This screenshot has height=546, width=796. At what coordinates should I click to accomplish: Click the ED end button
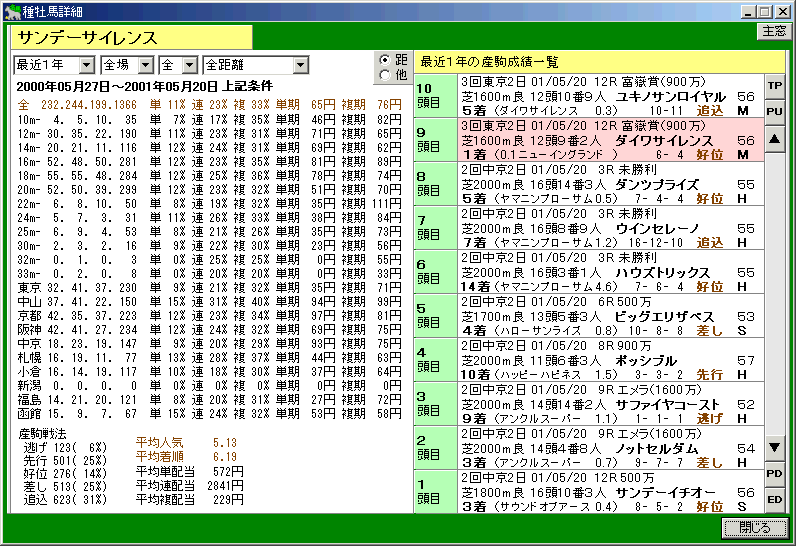pyautogui.click(x=774, y=499)
